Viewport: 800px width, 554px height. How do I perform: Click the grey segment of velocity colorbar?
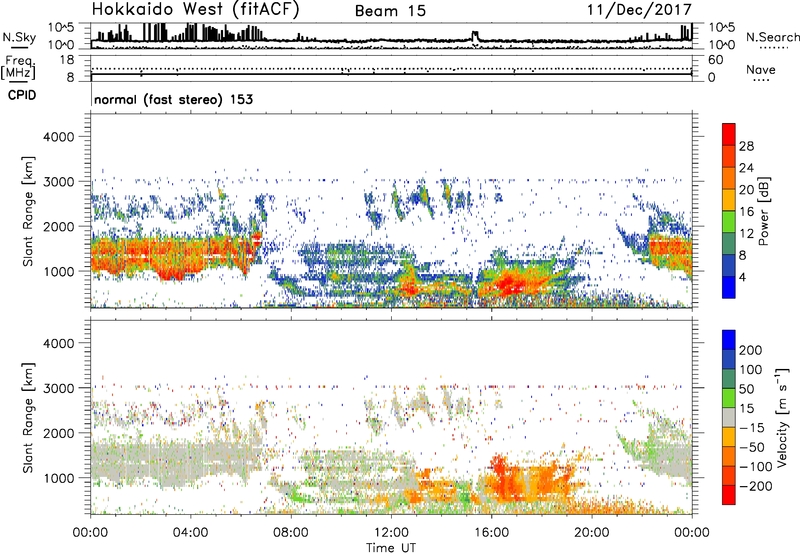coord(729,417)
